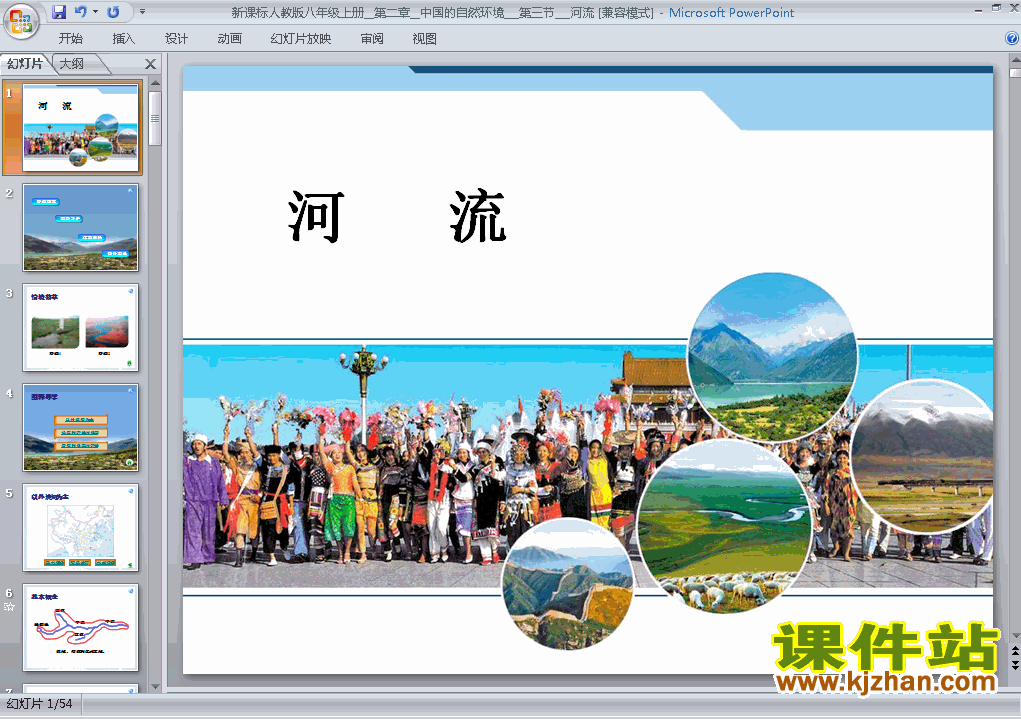Close the slides pane

[150, 64]
